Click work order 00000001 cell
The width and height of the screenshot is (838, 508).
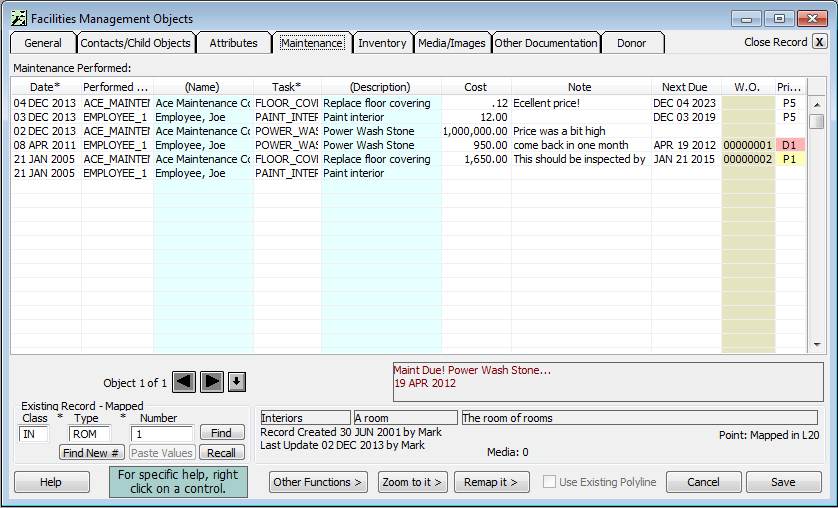pyautogui.click(x=748, y=145)
